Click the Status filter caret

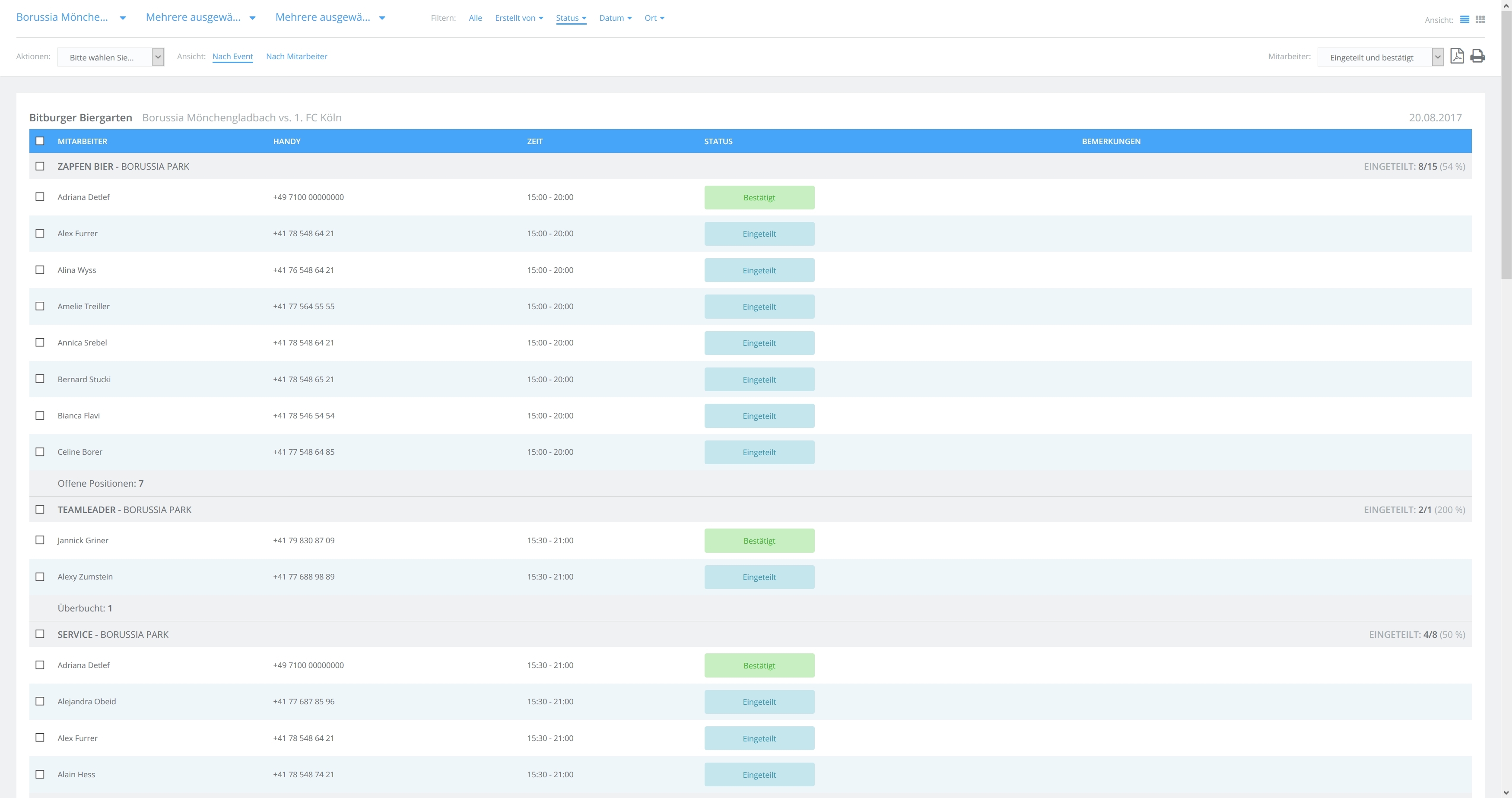[x=584, y=18]
